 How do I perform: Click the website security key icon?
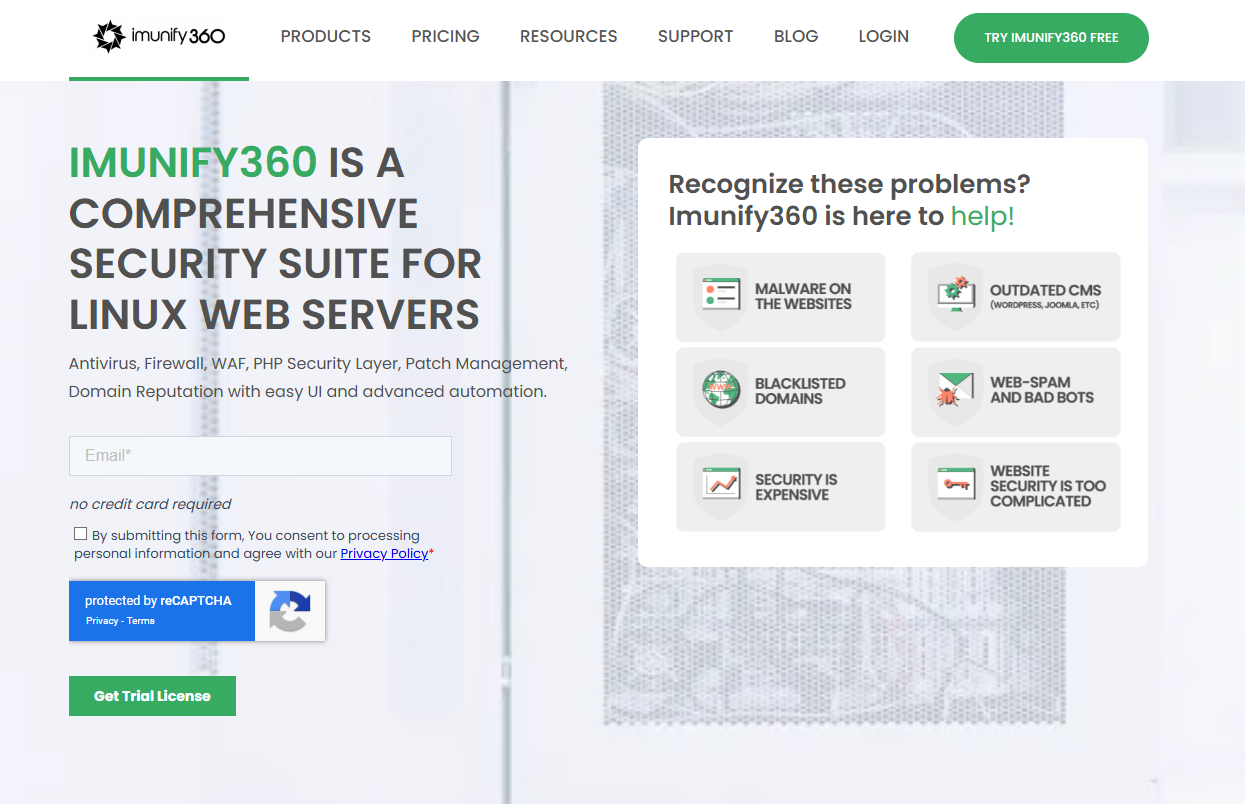click(955, 486)
